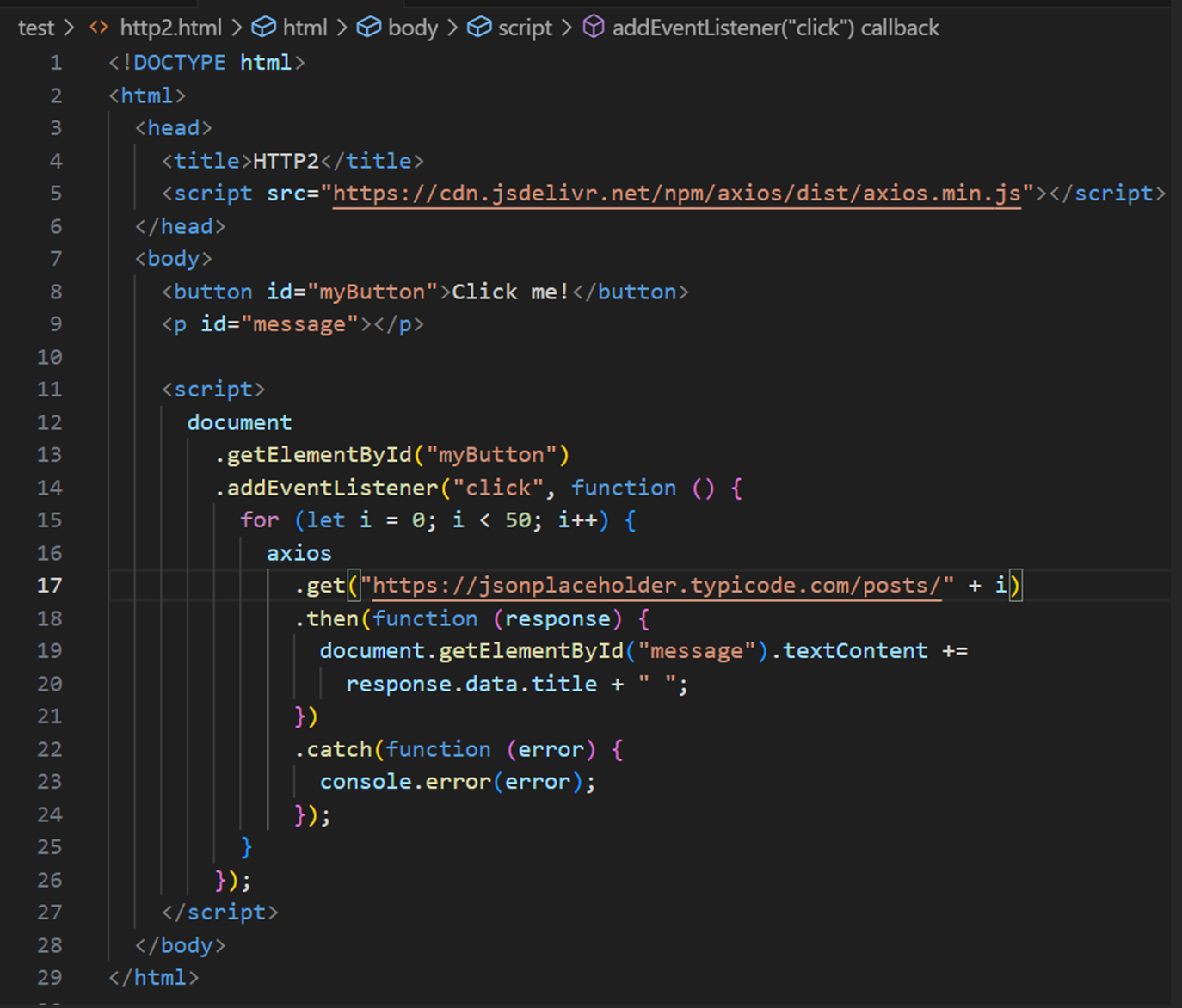Viewport: 1182px width, 1008px height.
Task: Click line number 29 in the gutter
Action: (49, 978)
